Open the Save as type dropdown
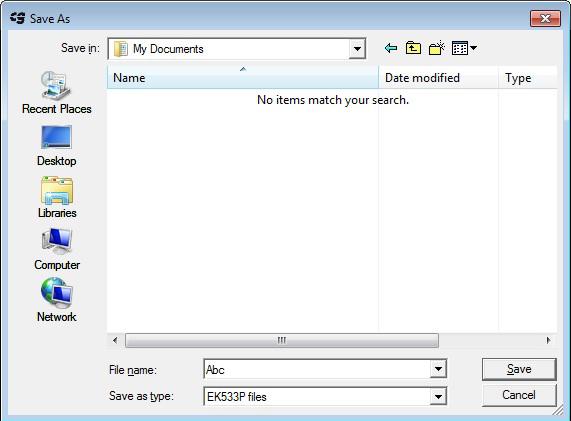The width and height of the screenshot is (571, 421). 438,396
